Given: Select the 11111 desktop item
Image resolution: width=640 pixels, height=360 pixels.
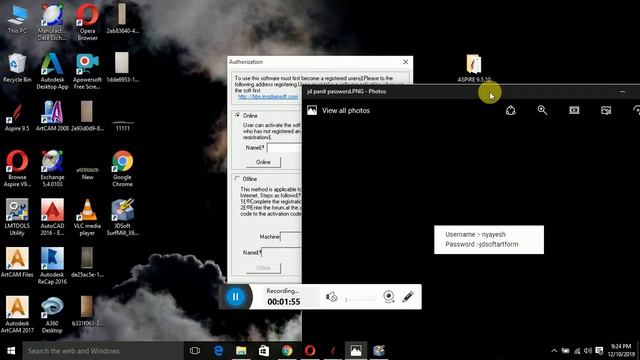Looking at the screenshot, I should pyautogui.click(x=122, y=124).
